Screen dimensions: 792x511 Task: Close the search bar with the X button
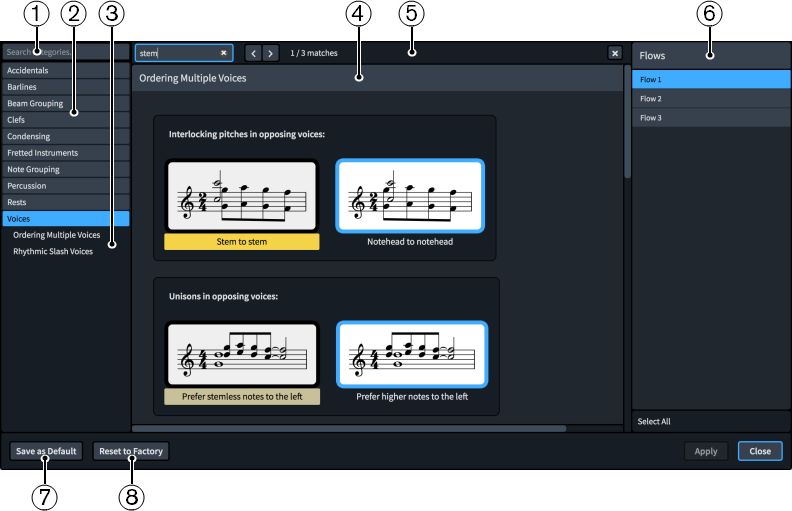click(x=615, y=53)
